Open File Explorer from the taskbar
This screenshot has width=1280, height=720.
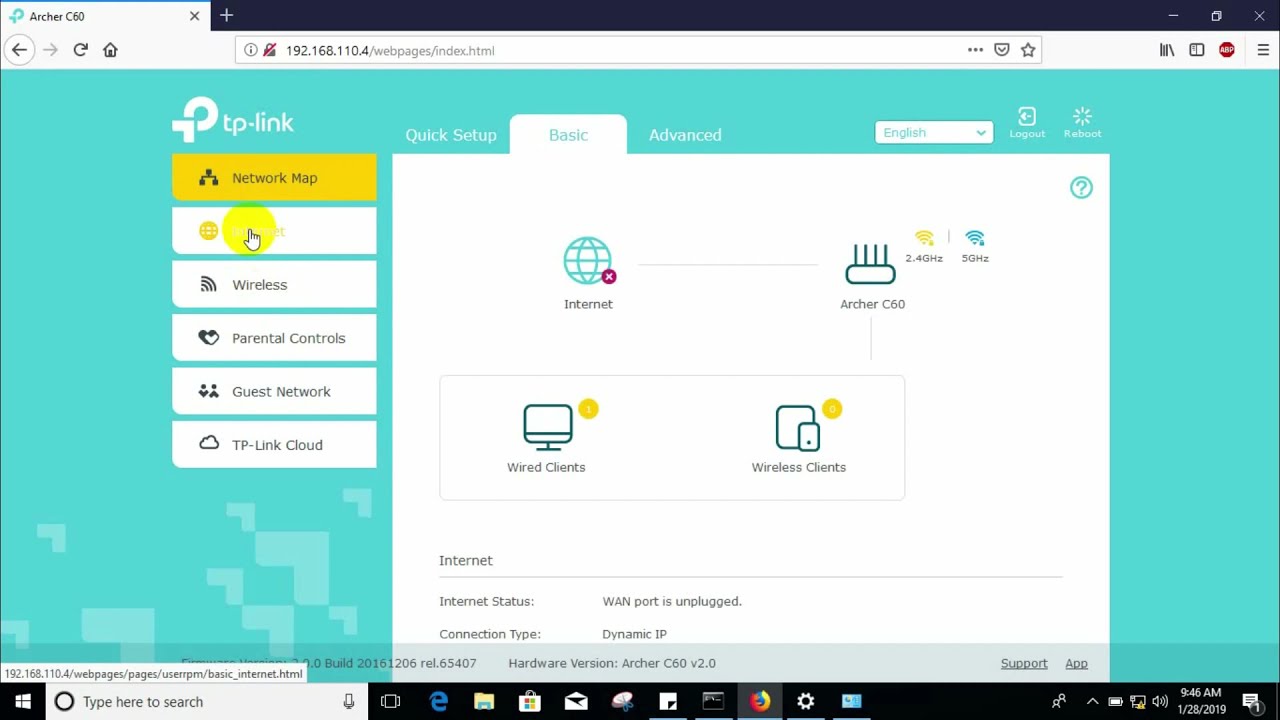(x=484, y=701)
